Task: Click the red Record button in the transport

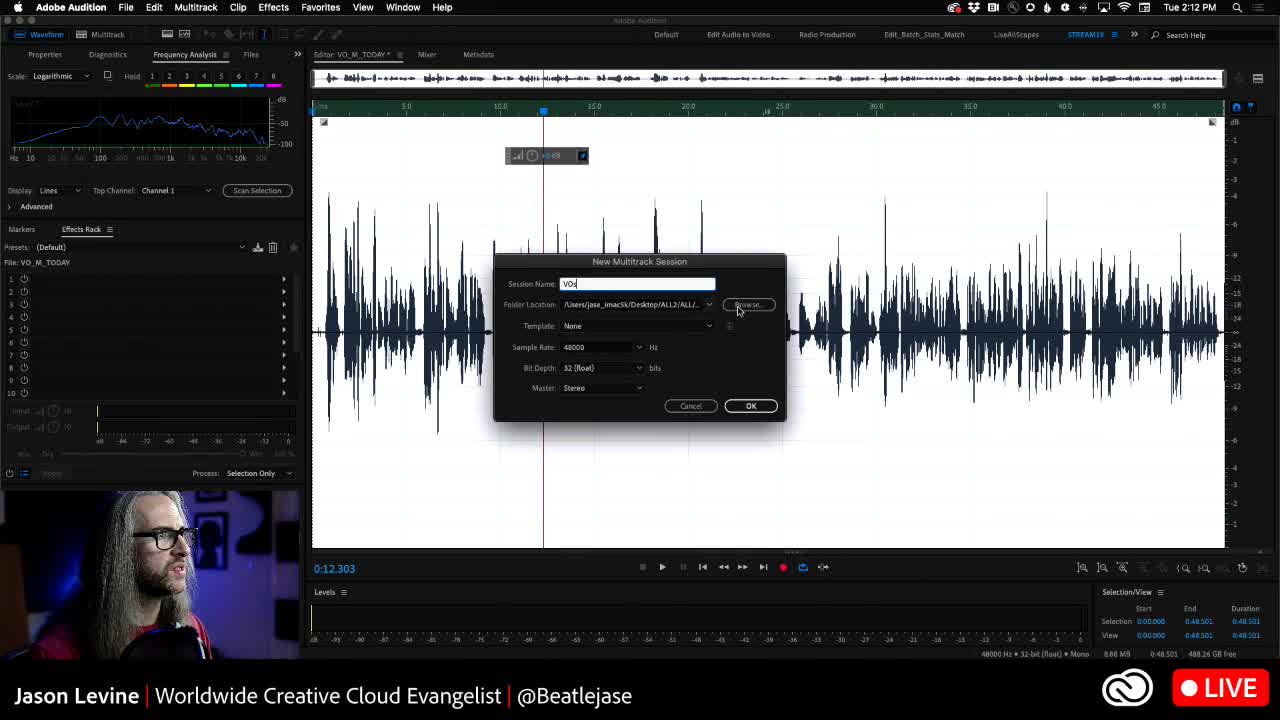Action: 783,567
